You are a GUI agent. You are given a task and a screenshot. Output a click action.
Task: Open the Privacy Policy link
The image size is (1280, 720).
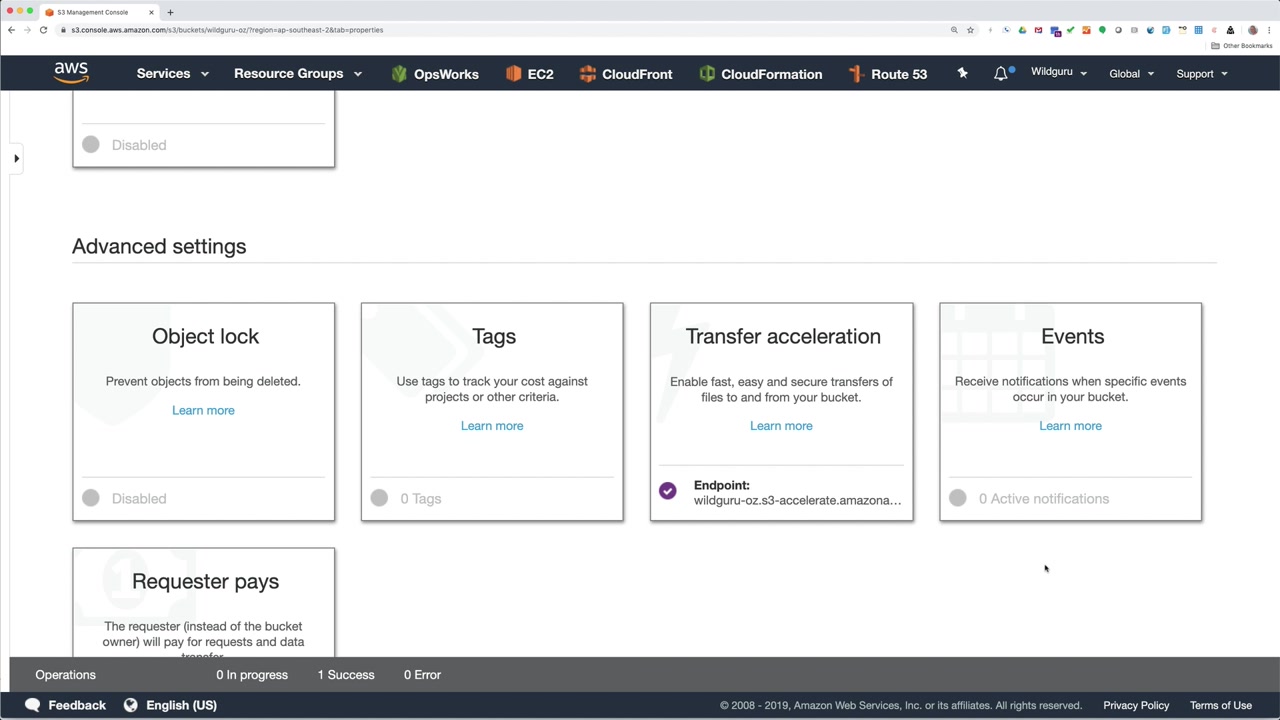pyautogui.click(x=1136, y=705)
